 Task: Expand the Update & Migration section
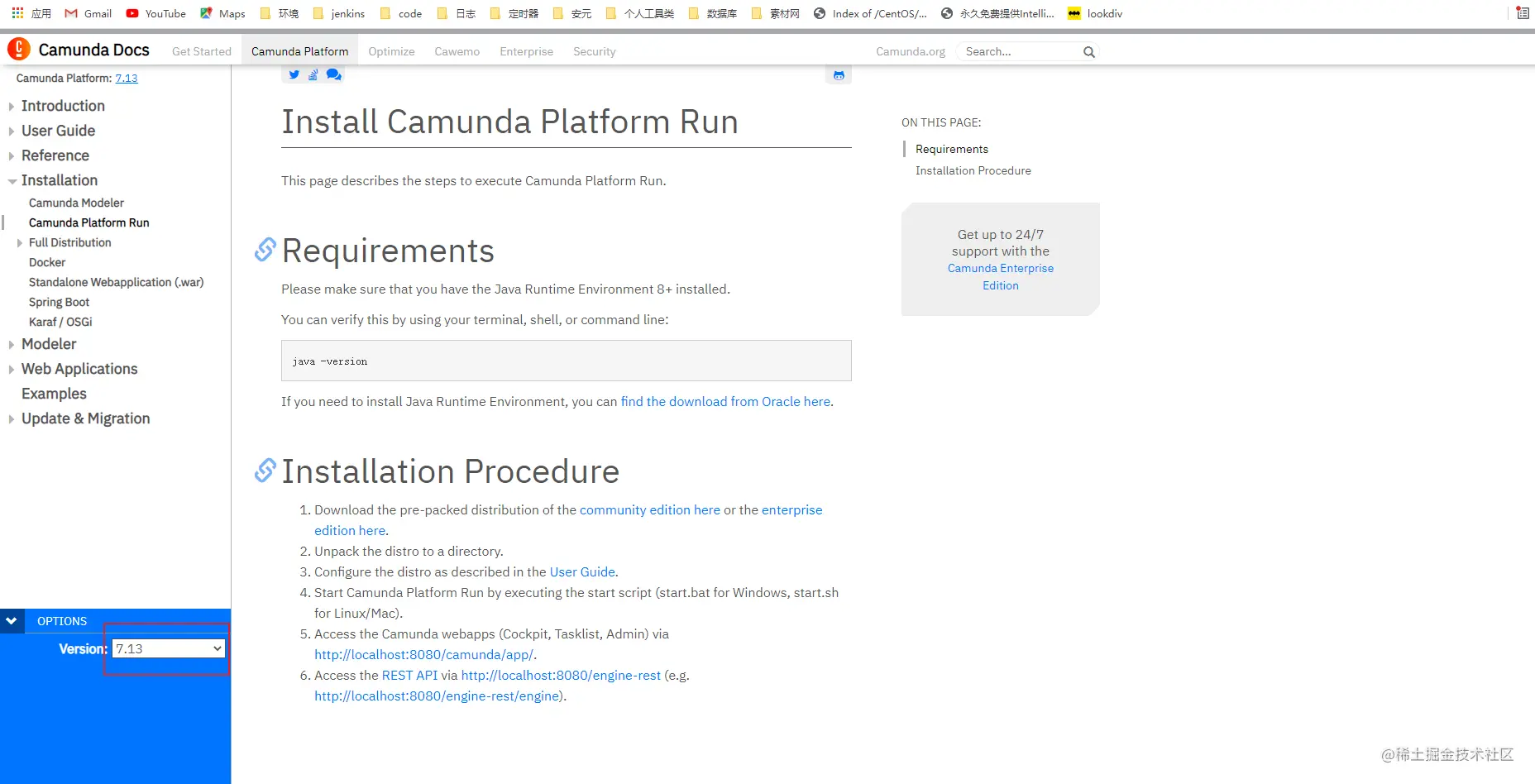coord(12,418)
